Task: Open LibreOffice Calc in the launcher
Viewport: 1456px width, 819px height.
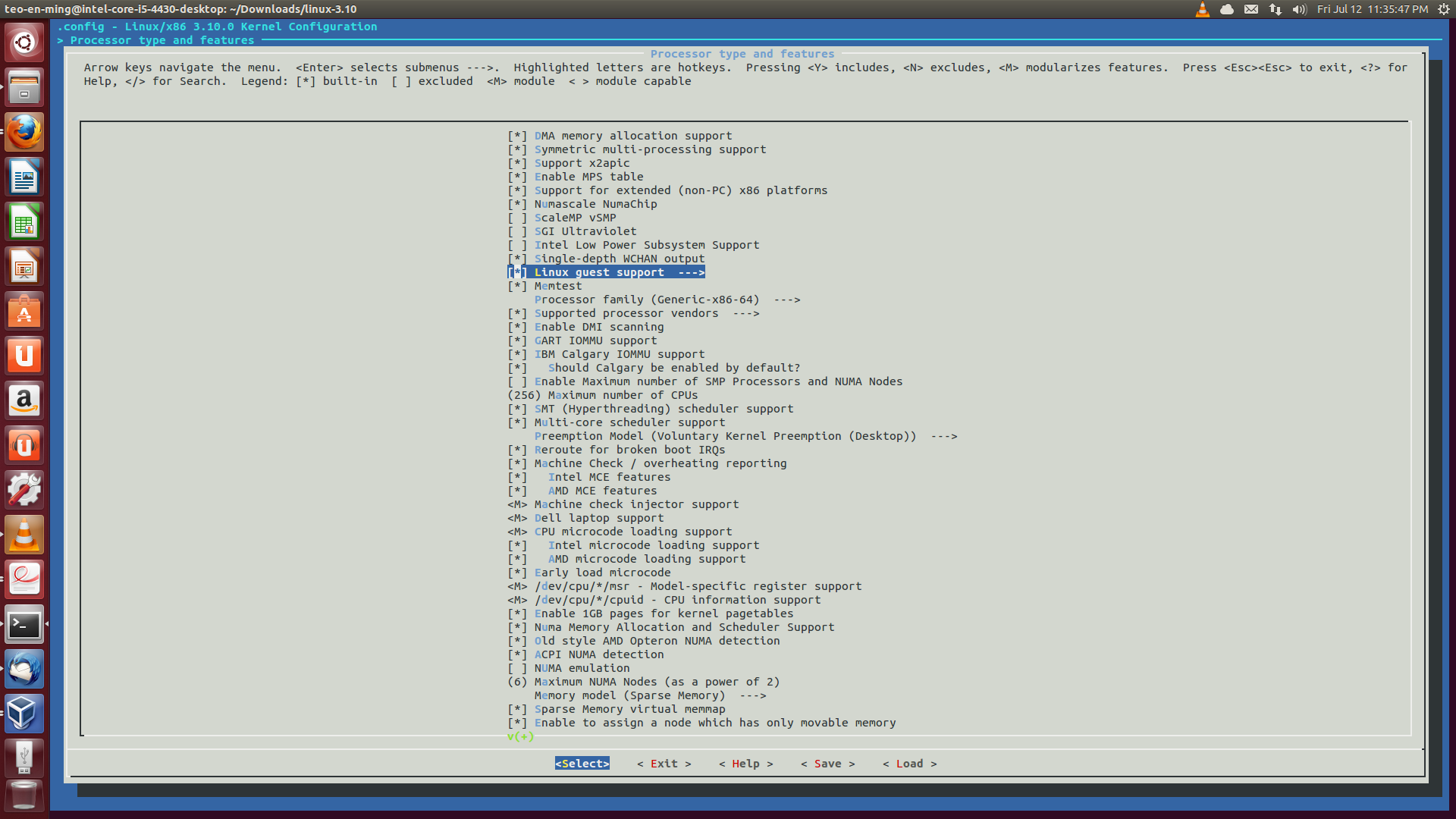Action: click(x=24, y=222)
